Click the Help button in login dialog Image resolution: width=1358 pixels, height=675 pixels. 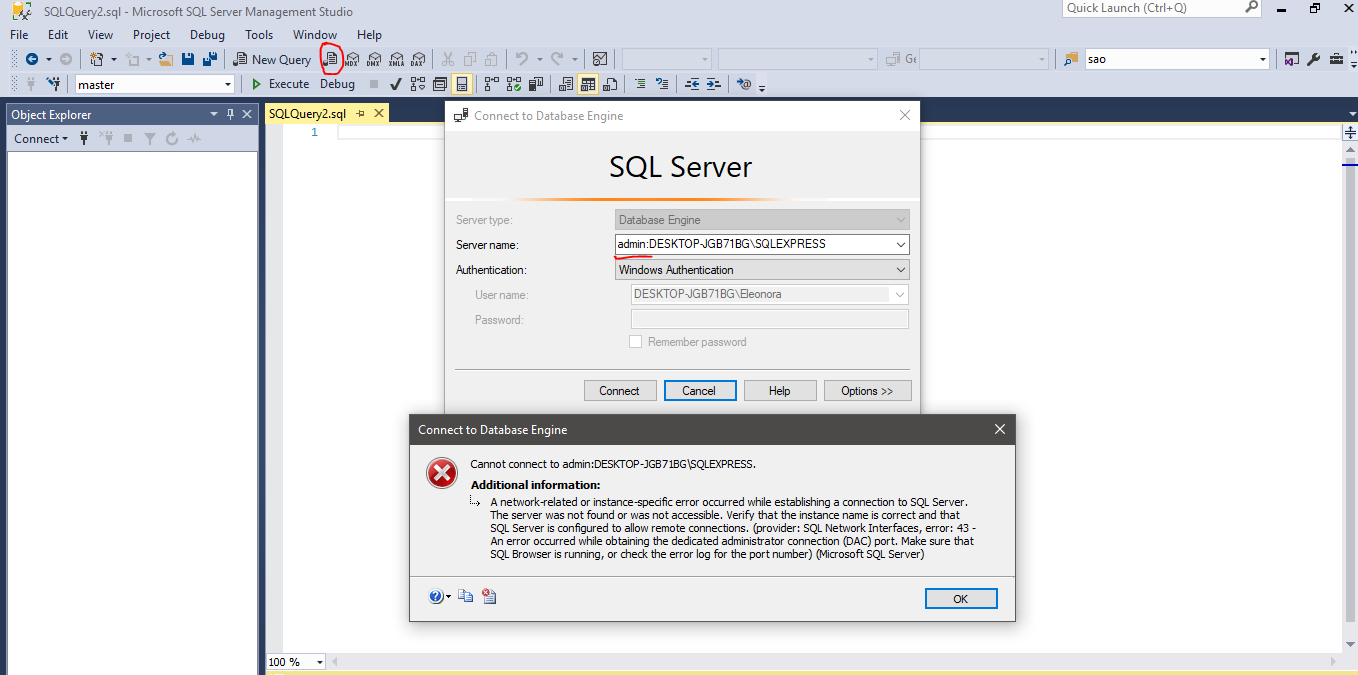(780, 391)
